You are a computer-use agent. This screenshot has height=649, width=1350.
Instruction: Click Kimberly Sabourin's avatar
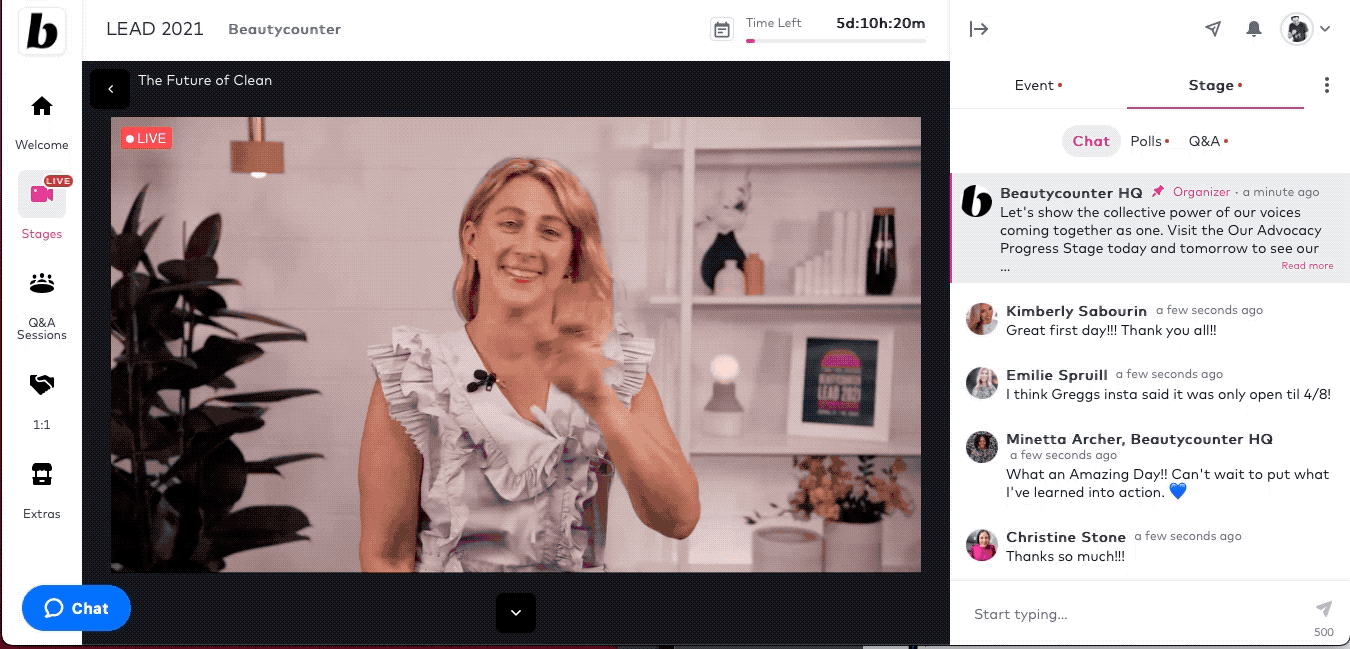coord(982,319)
